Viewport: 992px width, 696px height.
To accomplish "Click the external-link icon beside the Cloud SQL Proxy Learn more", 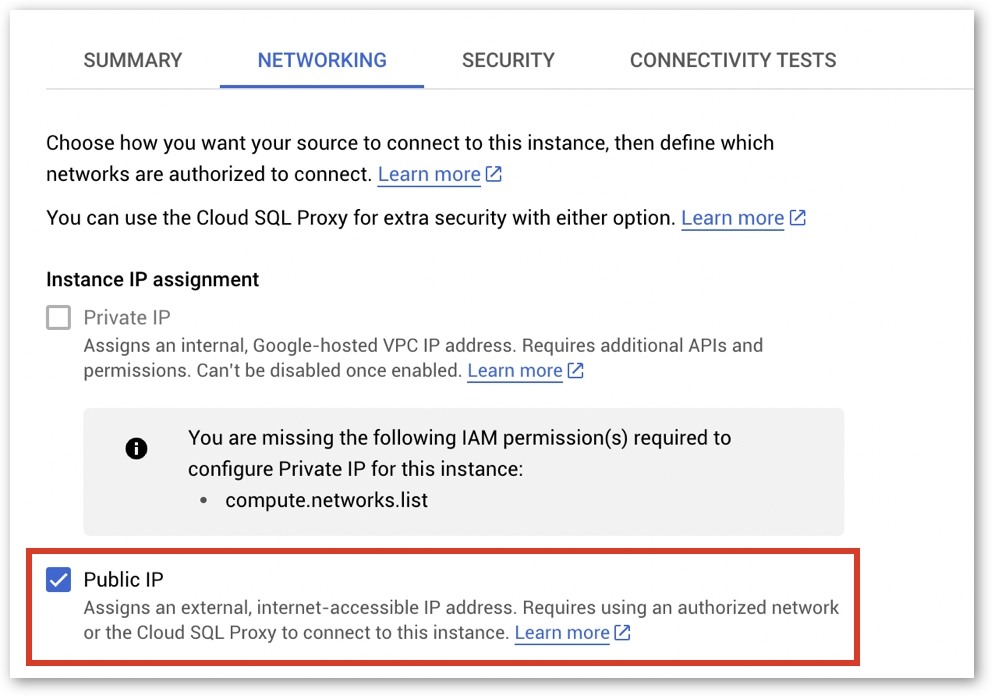I will (x=798, y=218).
